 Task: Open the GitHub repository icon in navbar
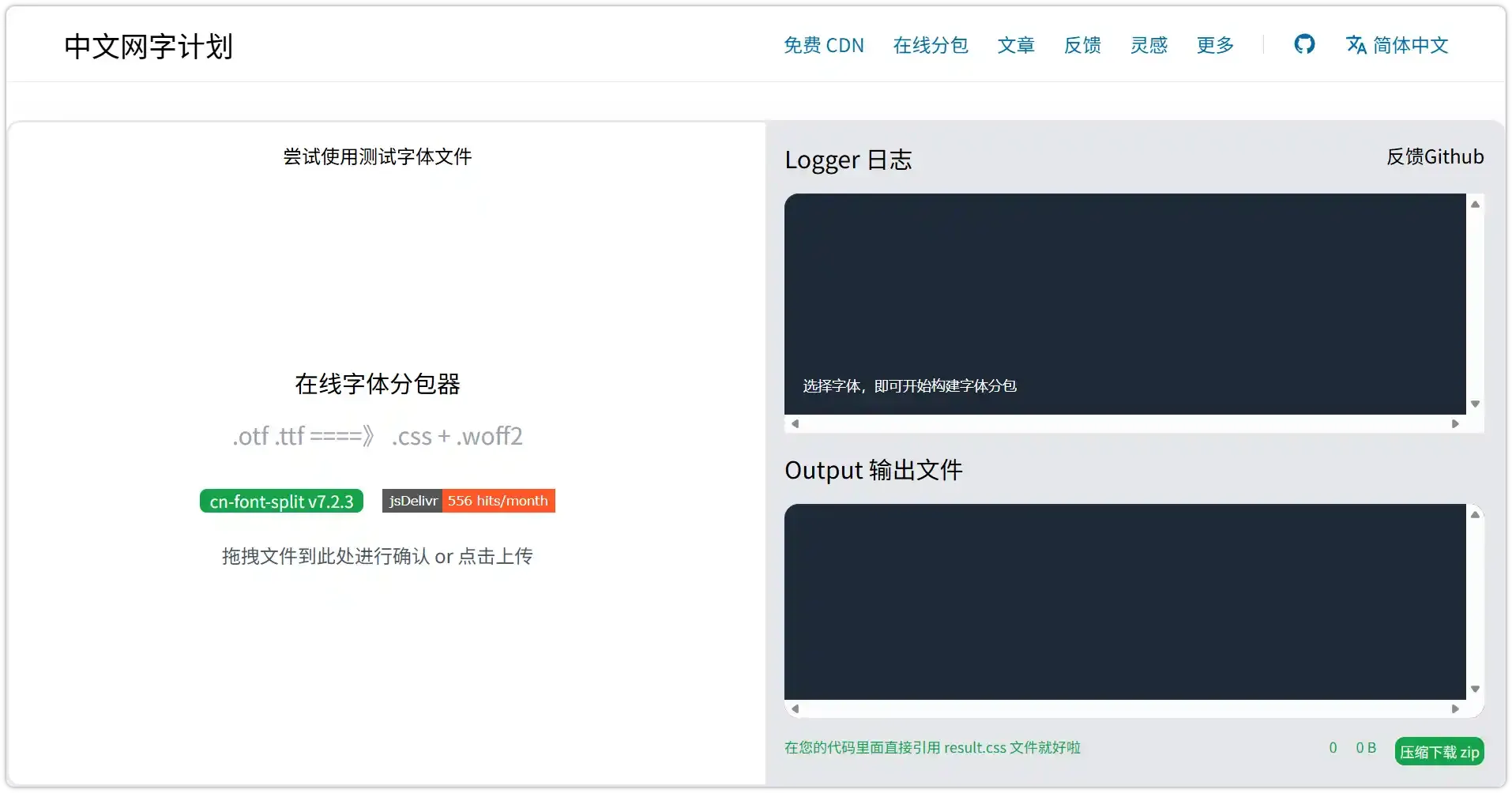point(1303,45)
